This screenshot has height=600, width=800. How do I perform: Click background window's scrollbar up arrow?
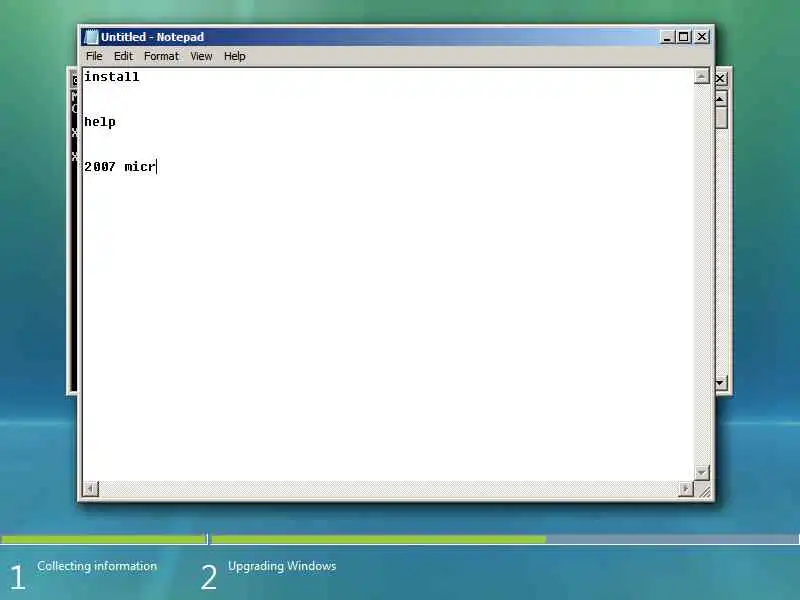720,98
